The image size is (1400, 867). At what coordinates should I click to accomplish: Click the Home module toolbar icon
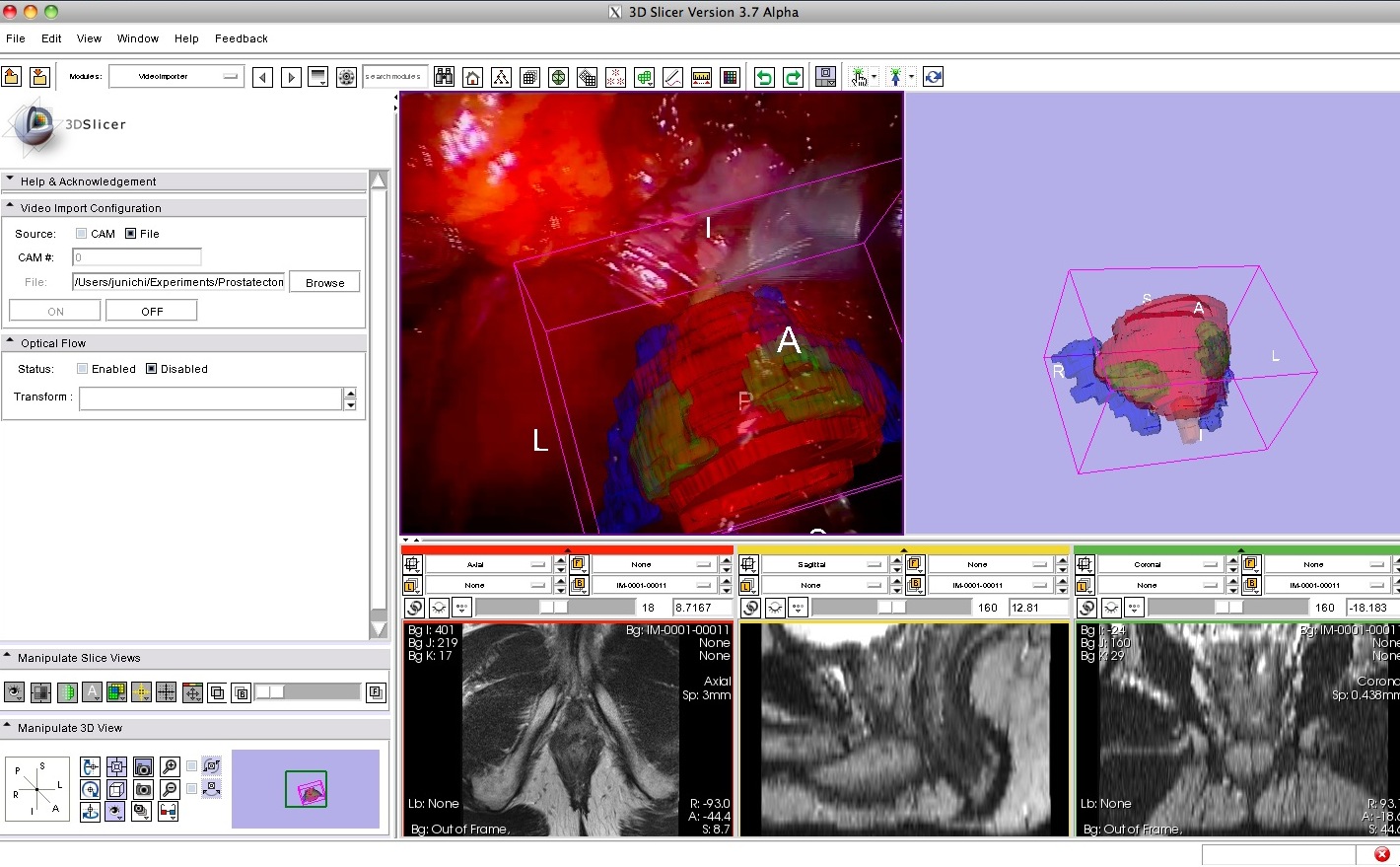(473, 77)
